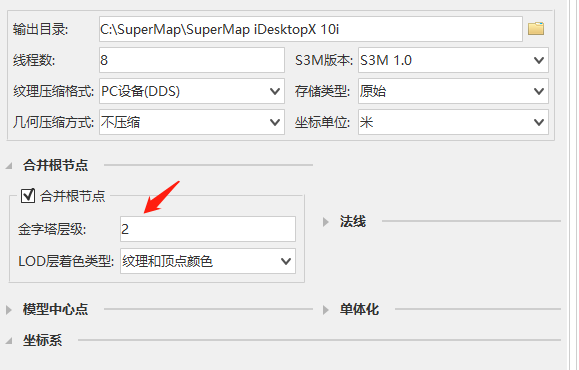Click the 纹理压缩格式 label
The image size is (579, 370).
tap(53, 91)
